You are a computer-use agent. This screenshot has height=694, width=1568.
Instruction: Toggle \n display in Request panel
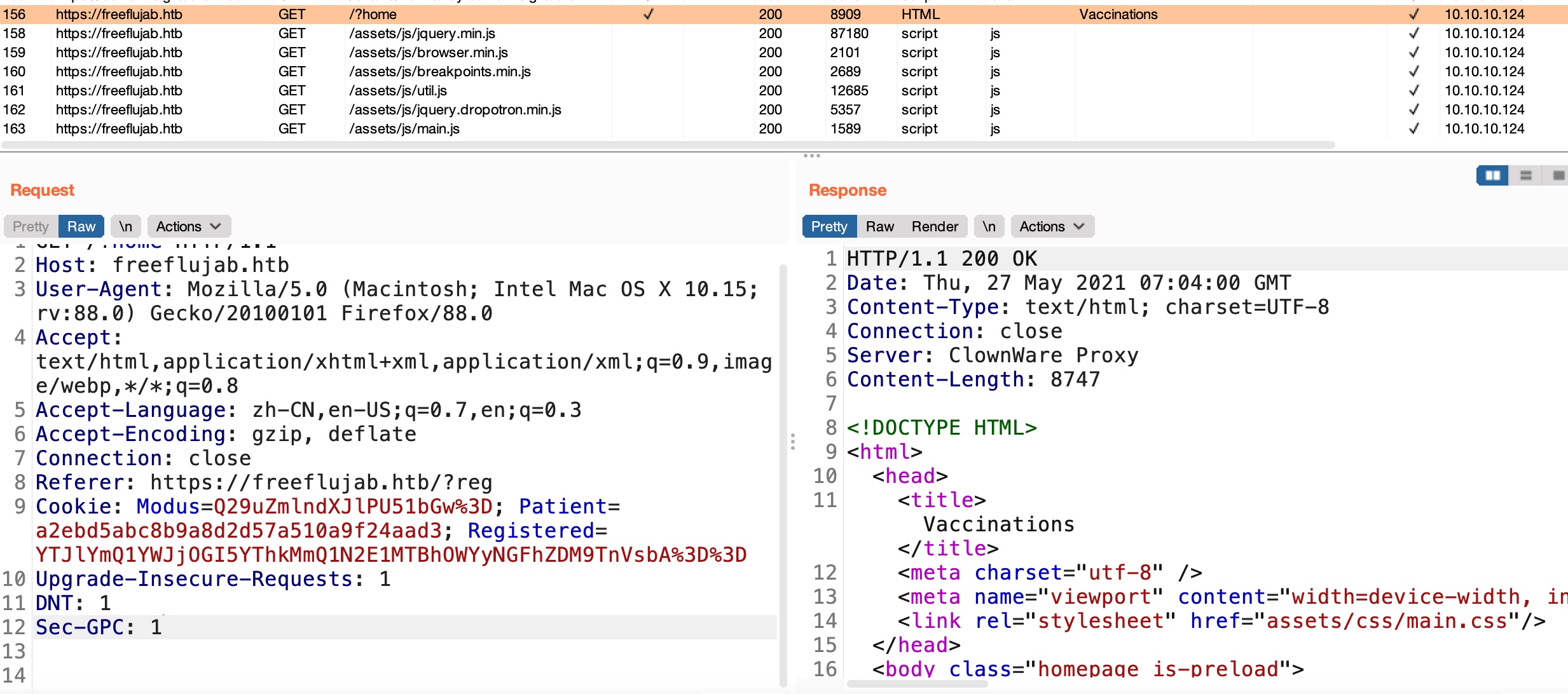pos(126,227)
